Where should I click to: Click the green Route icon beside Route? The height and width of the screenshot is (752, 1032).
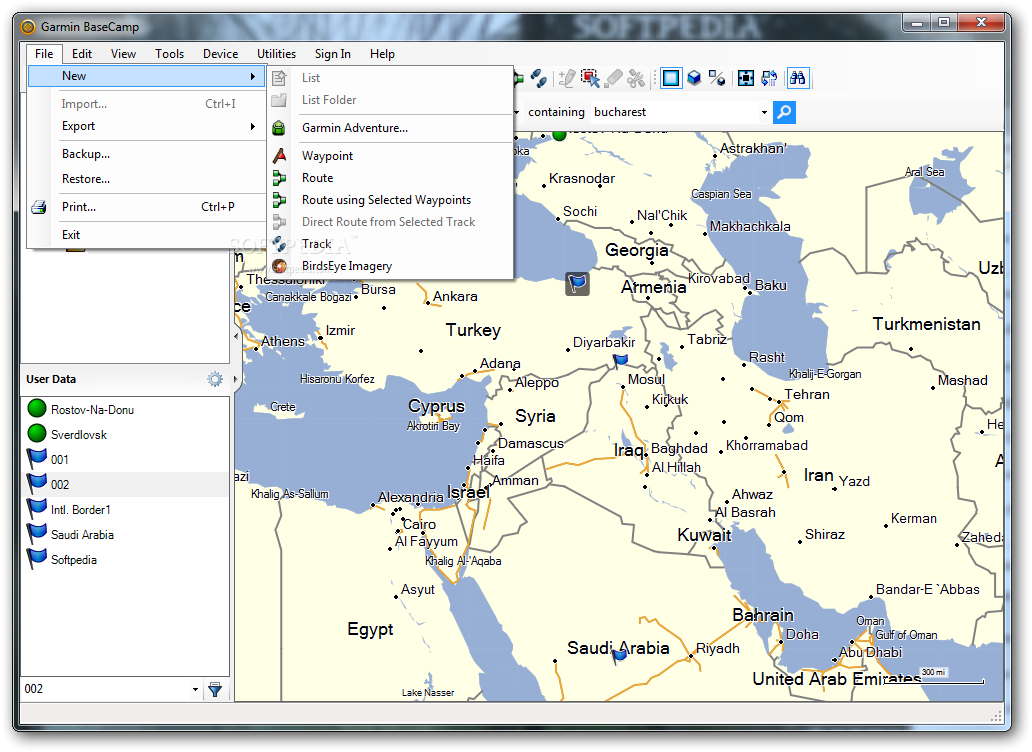point(279,178)
